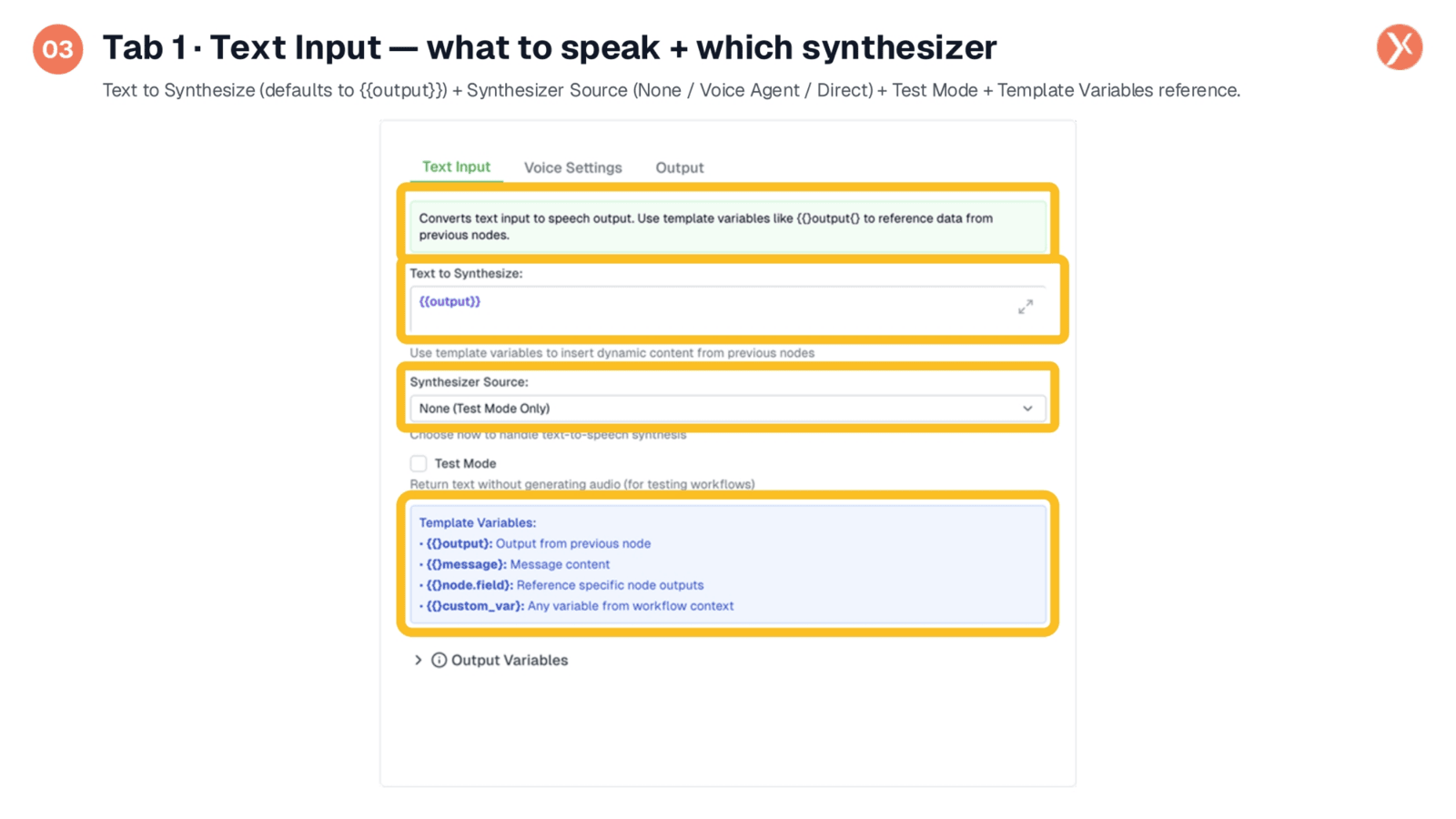
Task: Click the Output Variables label
Action: point(510,660)
